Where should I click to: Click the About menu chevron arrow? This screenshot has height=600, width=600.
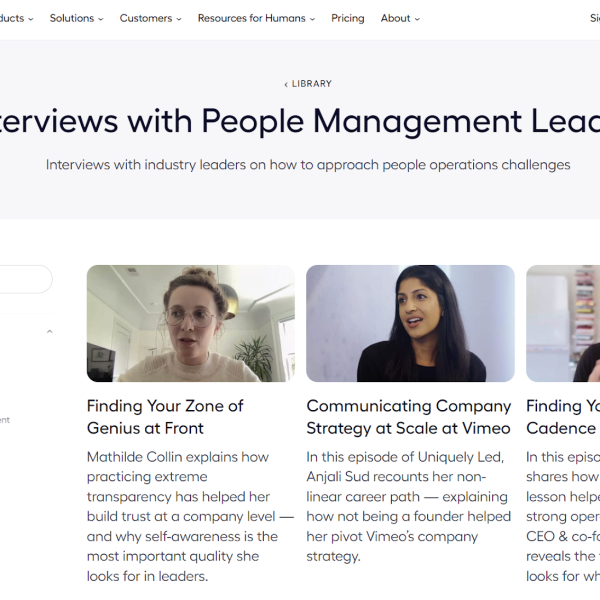pos(417,19)
